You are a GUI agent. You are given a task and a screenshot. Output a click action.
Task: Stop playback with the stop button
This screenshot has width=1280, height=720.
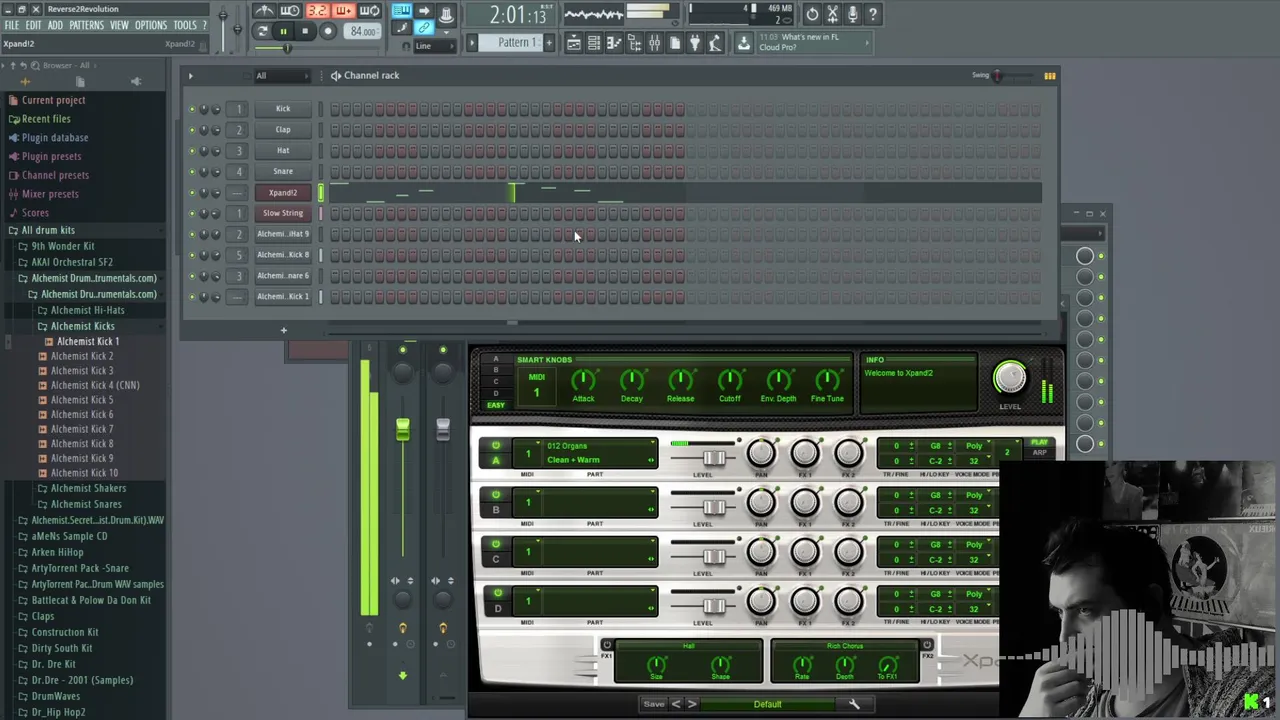(x=305, y=31)
